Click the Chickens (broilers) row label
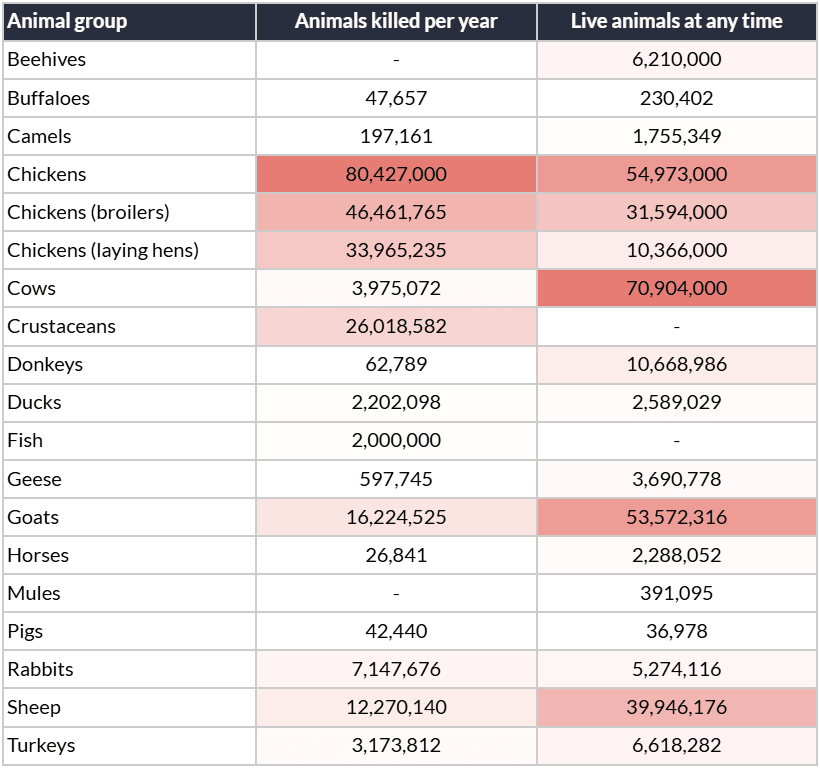This screenshot has width=820, height=768. [x=88, y=212]
